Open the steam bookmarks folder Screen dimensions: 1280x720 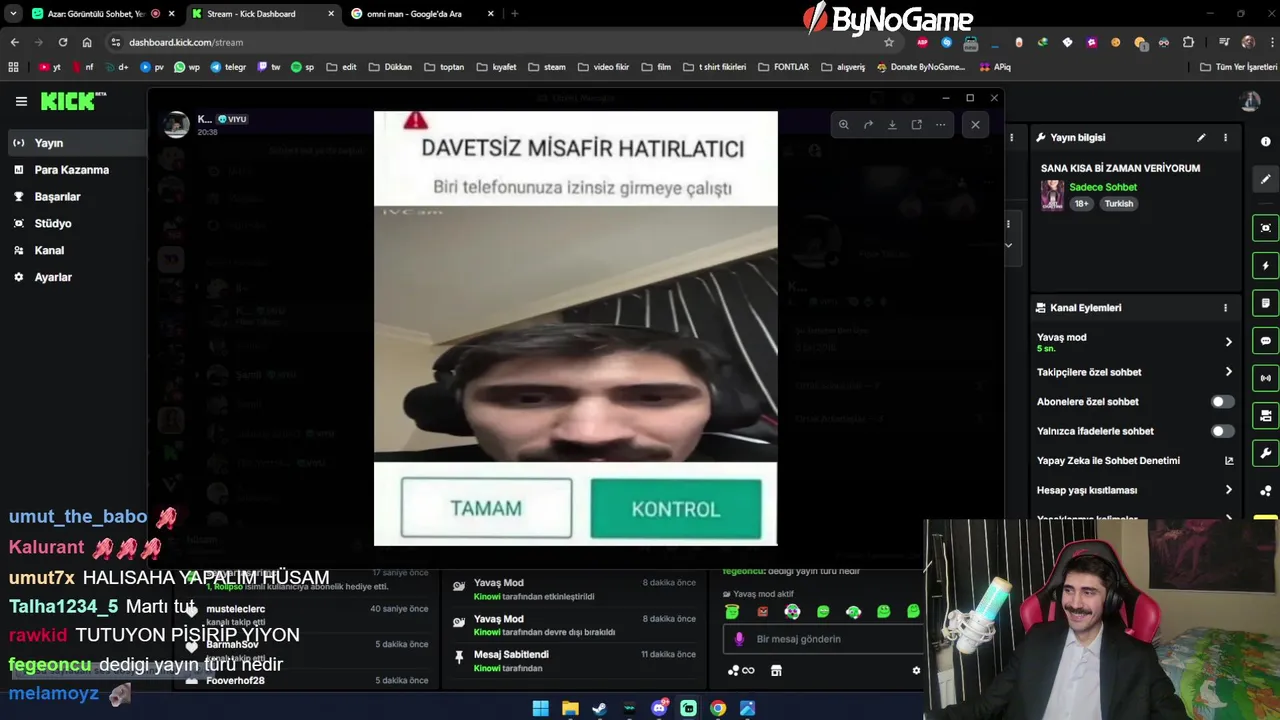(x=546, y=67)
